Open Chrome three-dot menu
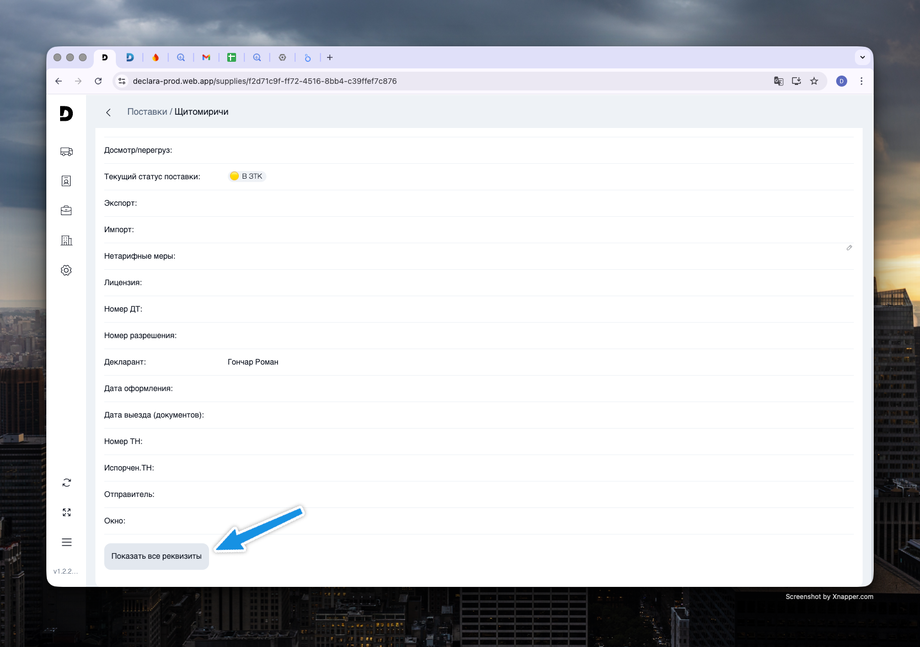Image resolution: width=920 pixels, height=647 pixels. coord(861,81)
